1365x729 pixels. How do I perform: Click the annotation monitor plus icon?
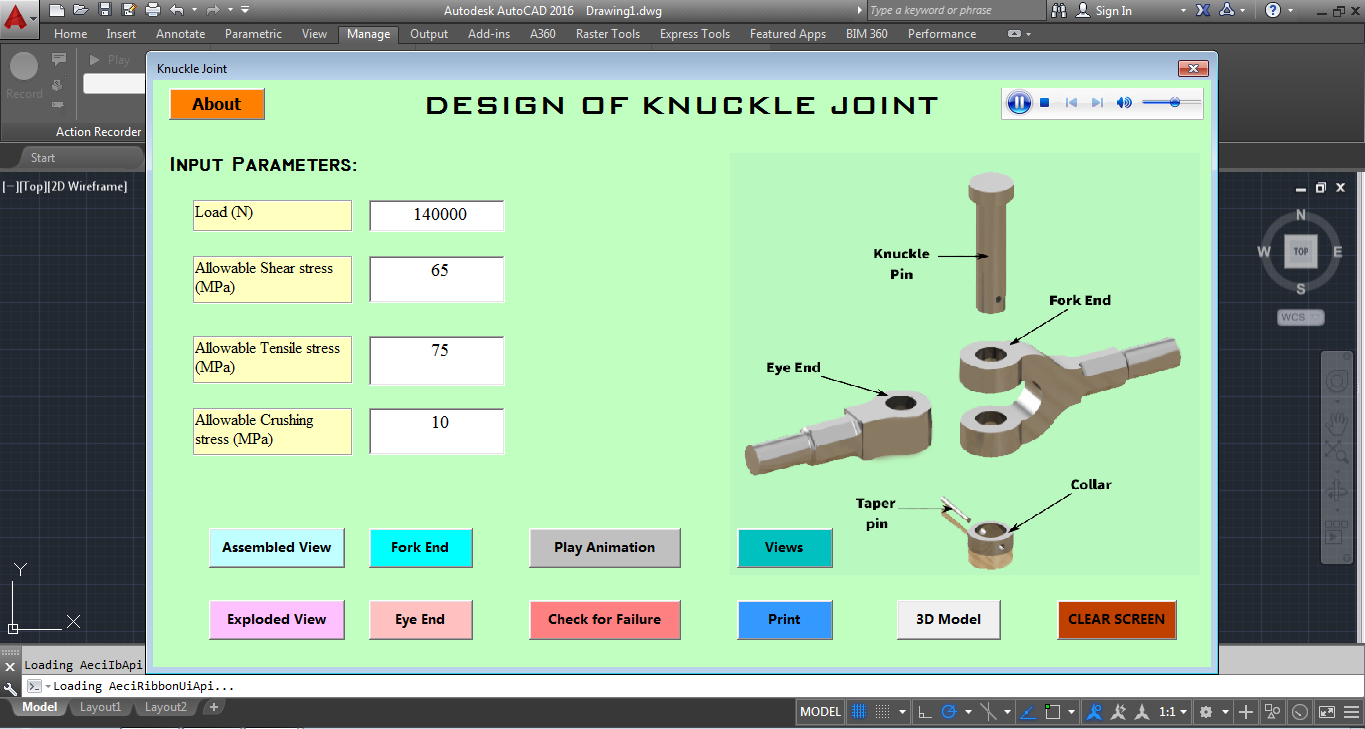1245,712
